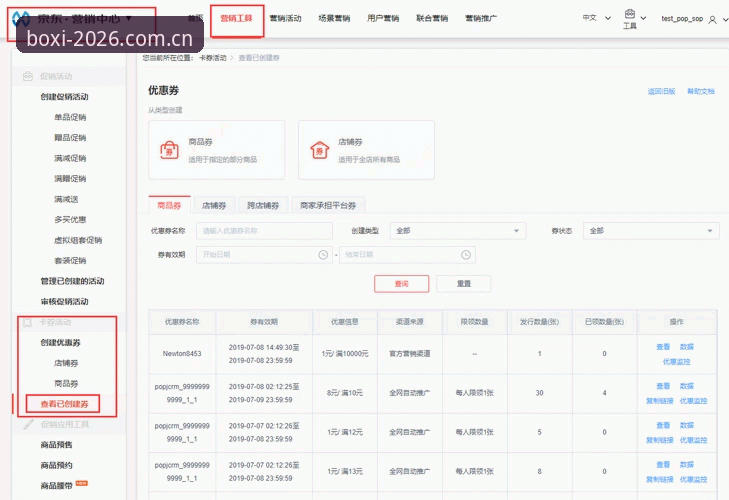Screen dimensions: 729x500
Task: Click the 商品券 shopping bag icon
Action: (x=169, y=150)
